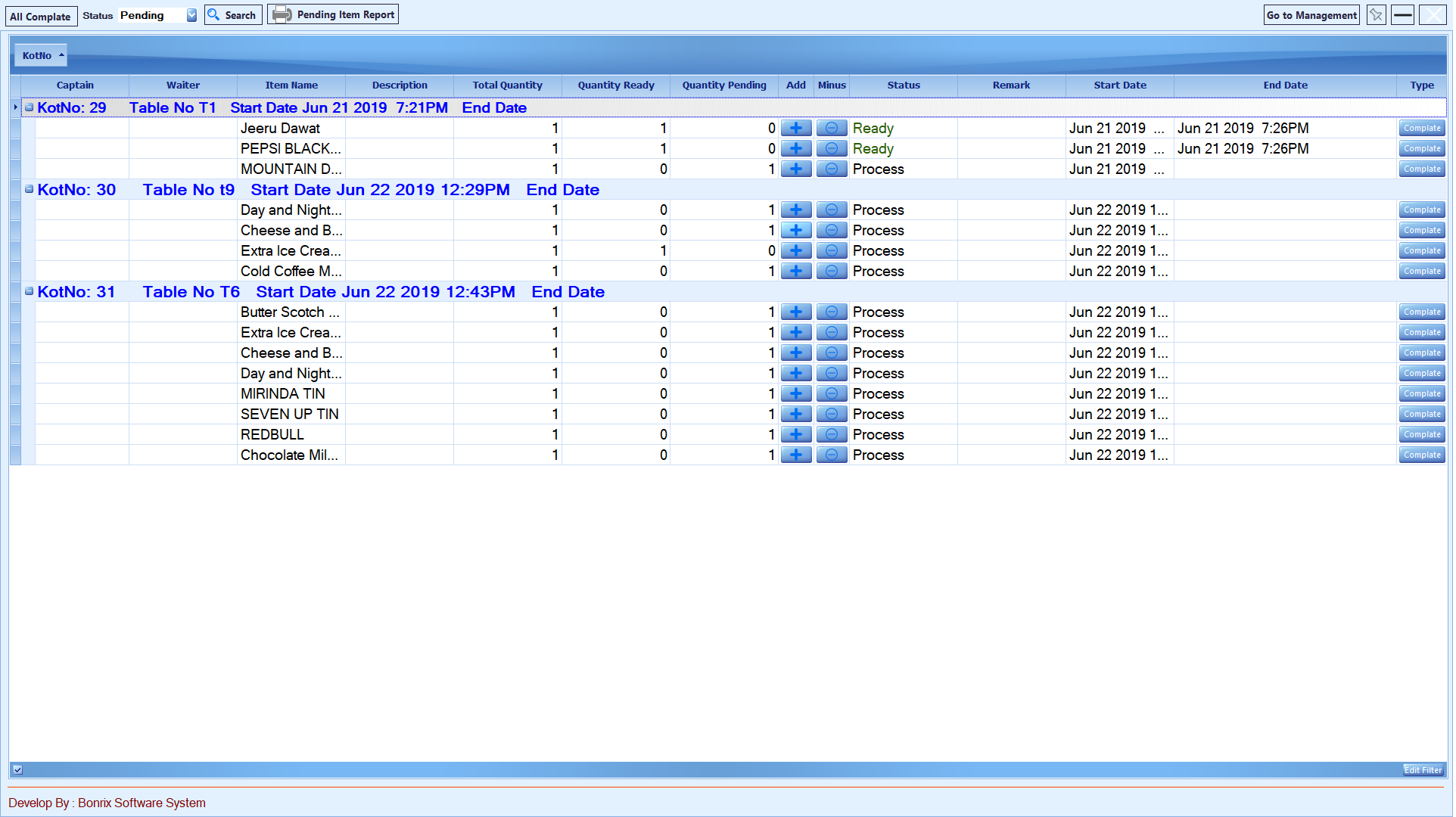The width and height of the screenshot is (1456, 817).
Task: Click plus icon for Jeeru Dawat row
Action: (x=796, y=129)
